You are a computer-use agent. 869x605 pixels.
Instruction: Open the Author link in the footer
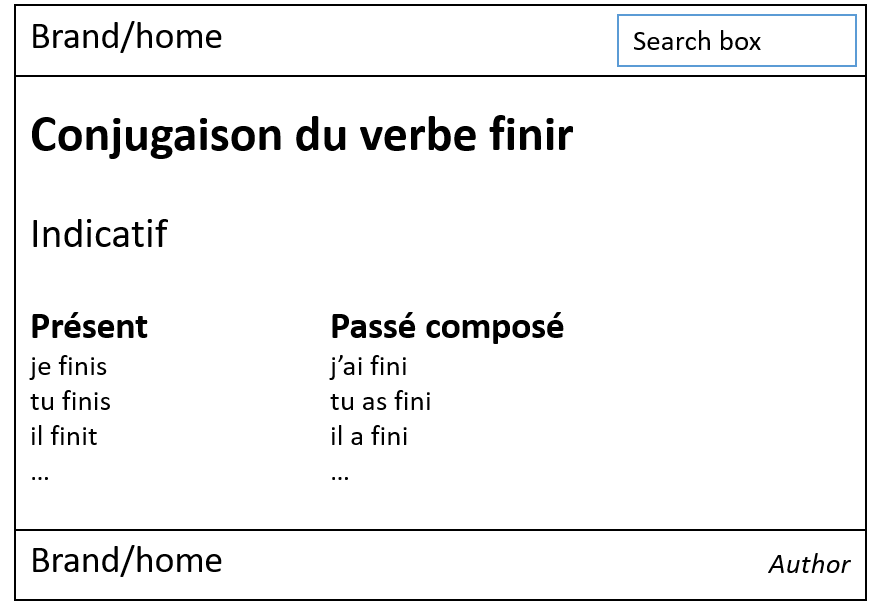tap(809, 565)
